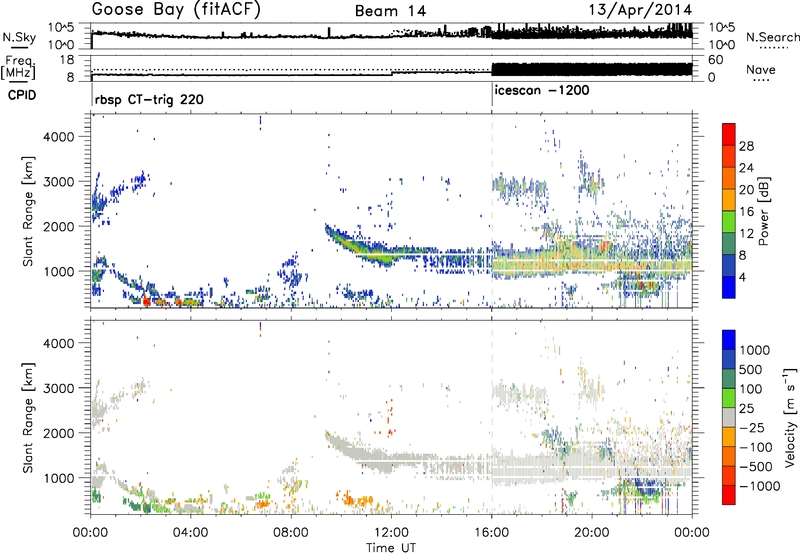The image size is (800, 554).
Task: Click the 'CPID' row label
Action: 22,95
